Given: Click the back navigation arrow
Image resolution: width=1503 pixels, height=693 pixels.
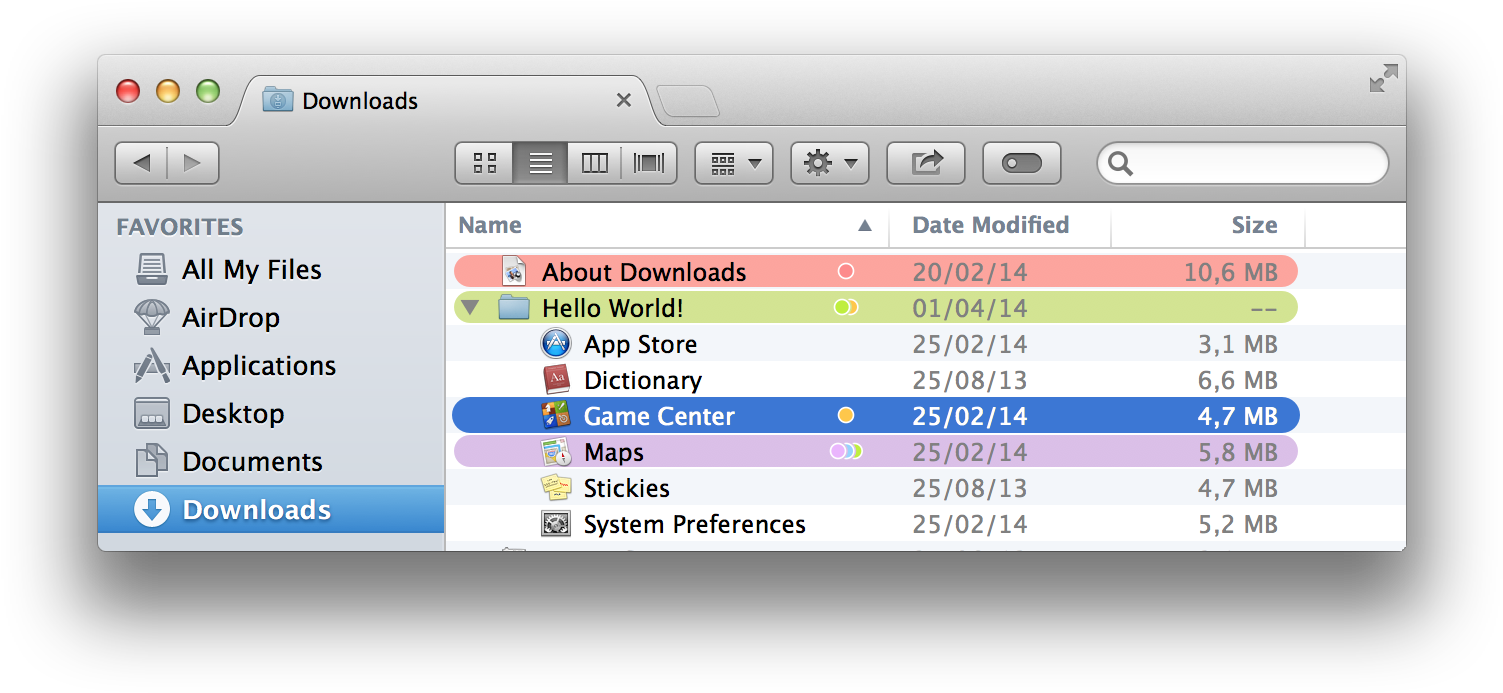Looking at the screenshot, I should click(x=142, y=163).
